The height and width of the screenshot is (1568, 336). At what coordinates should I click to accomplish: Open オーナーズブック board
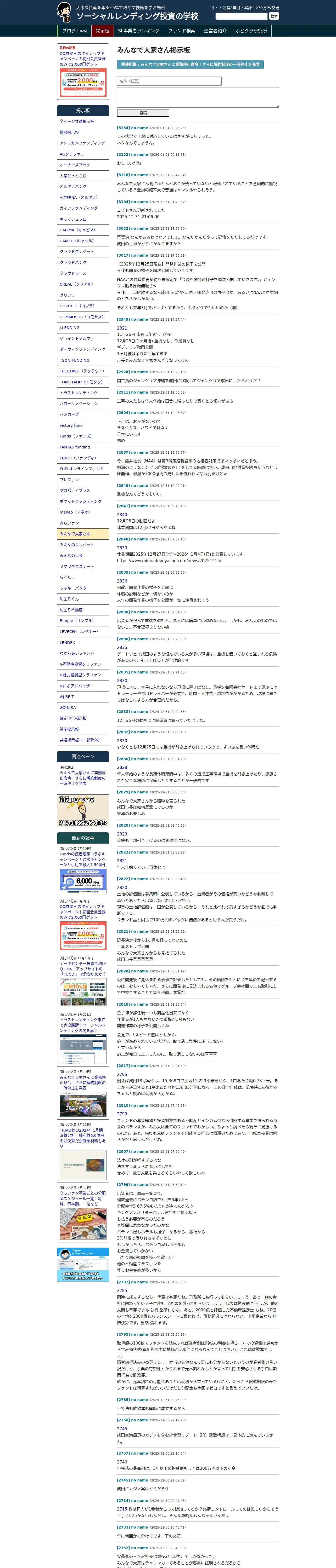pos(83,165)
